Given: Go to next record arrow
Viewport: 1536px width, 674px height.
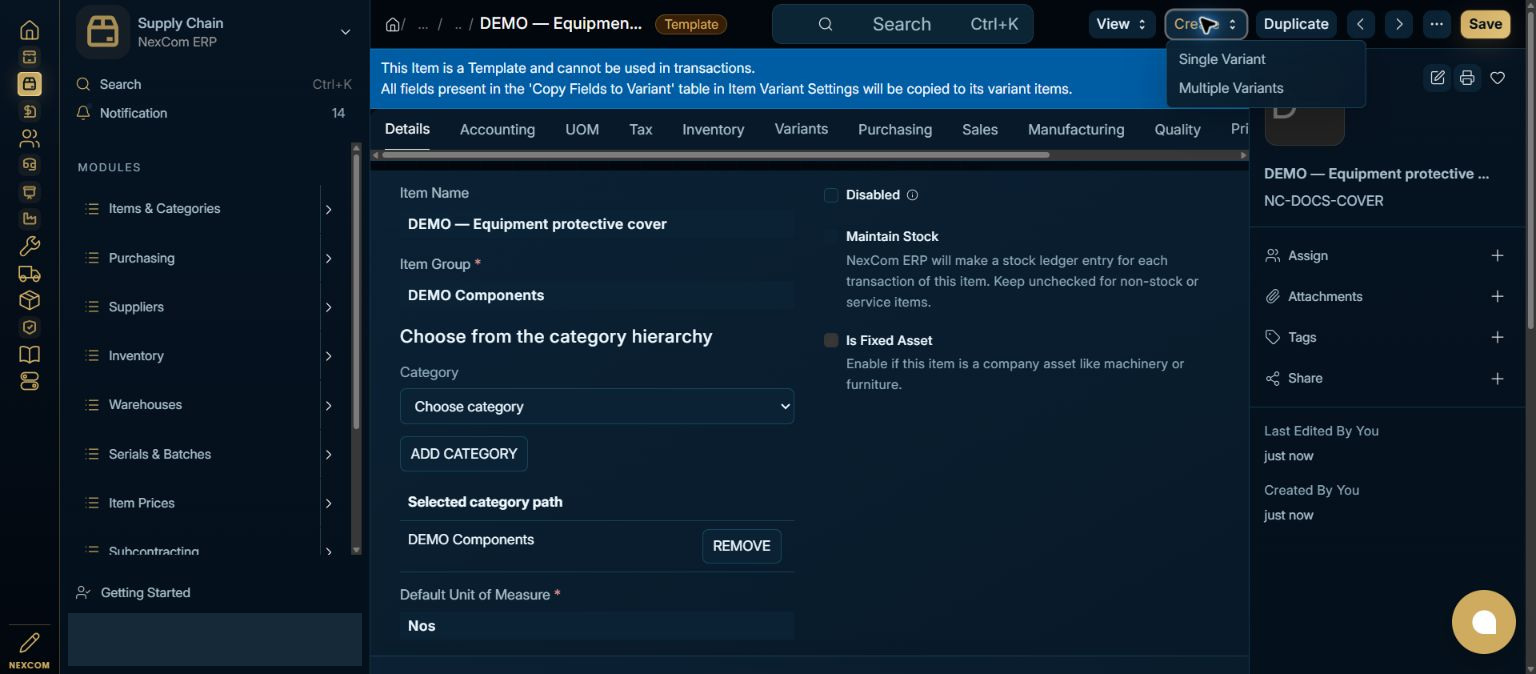Looking at the screenshot, I should tap(1399, 24).
